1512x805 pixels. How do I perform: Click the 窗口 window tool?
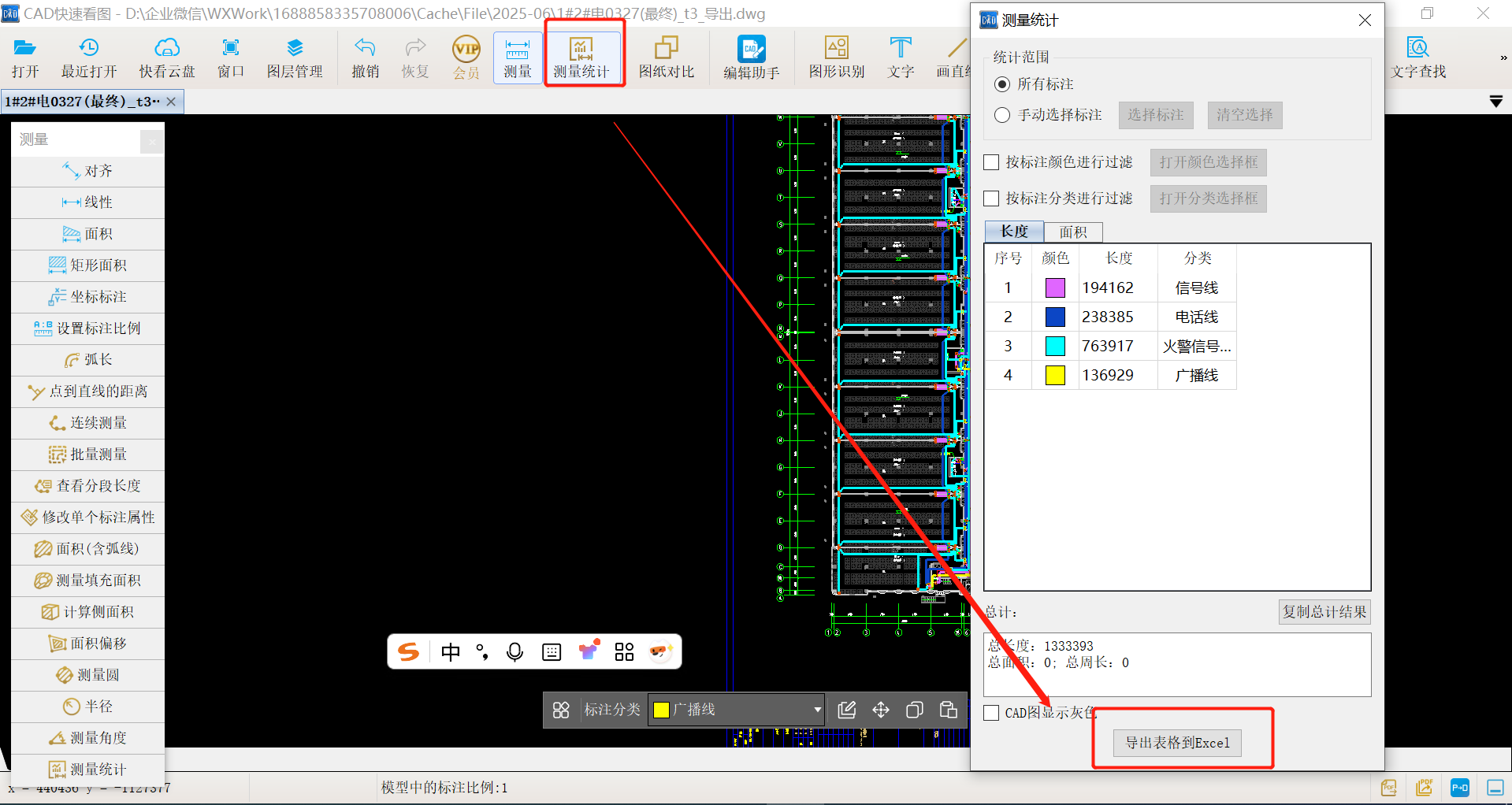pos(231,58)
